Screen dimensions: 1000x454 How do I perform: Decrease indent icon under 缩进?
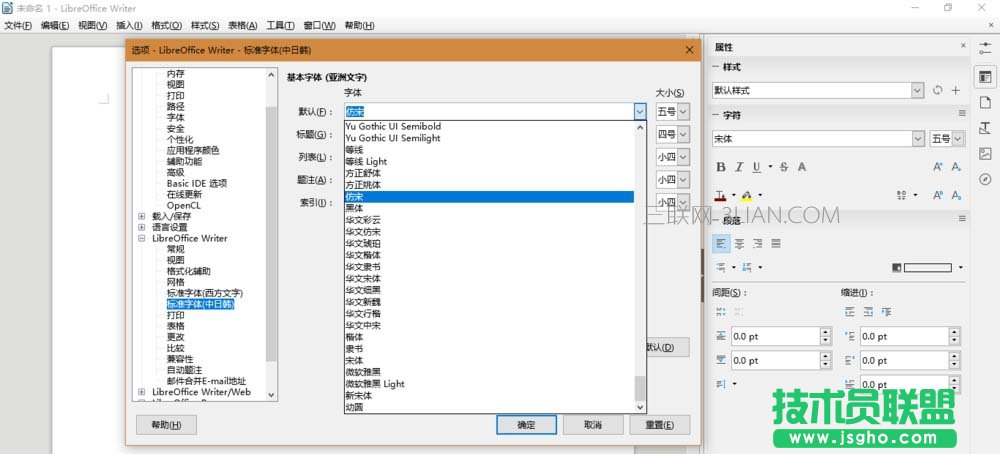868,312
